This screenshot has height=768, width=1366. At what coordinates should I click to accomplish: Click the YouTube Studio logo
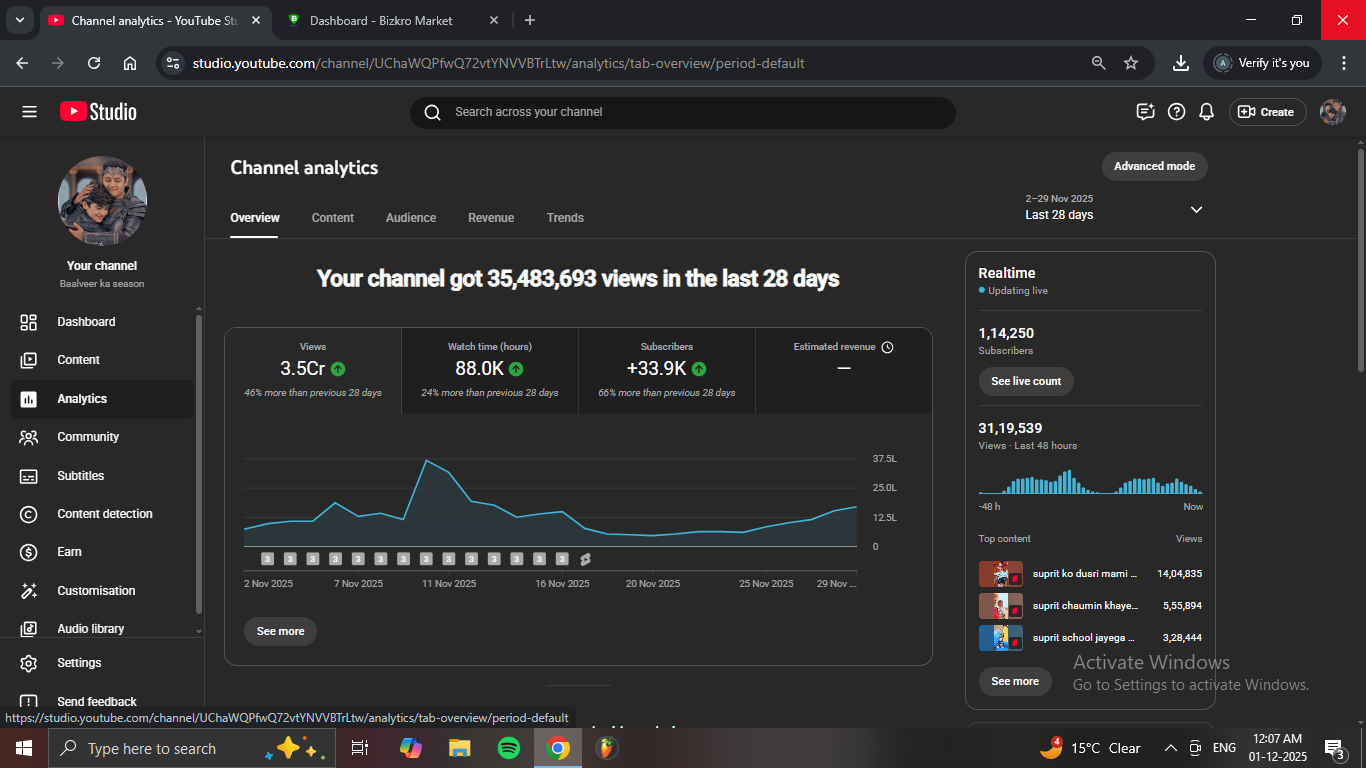pyautogui.click(x=98, y=112)
